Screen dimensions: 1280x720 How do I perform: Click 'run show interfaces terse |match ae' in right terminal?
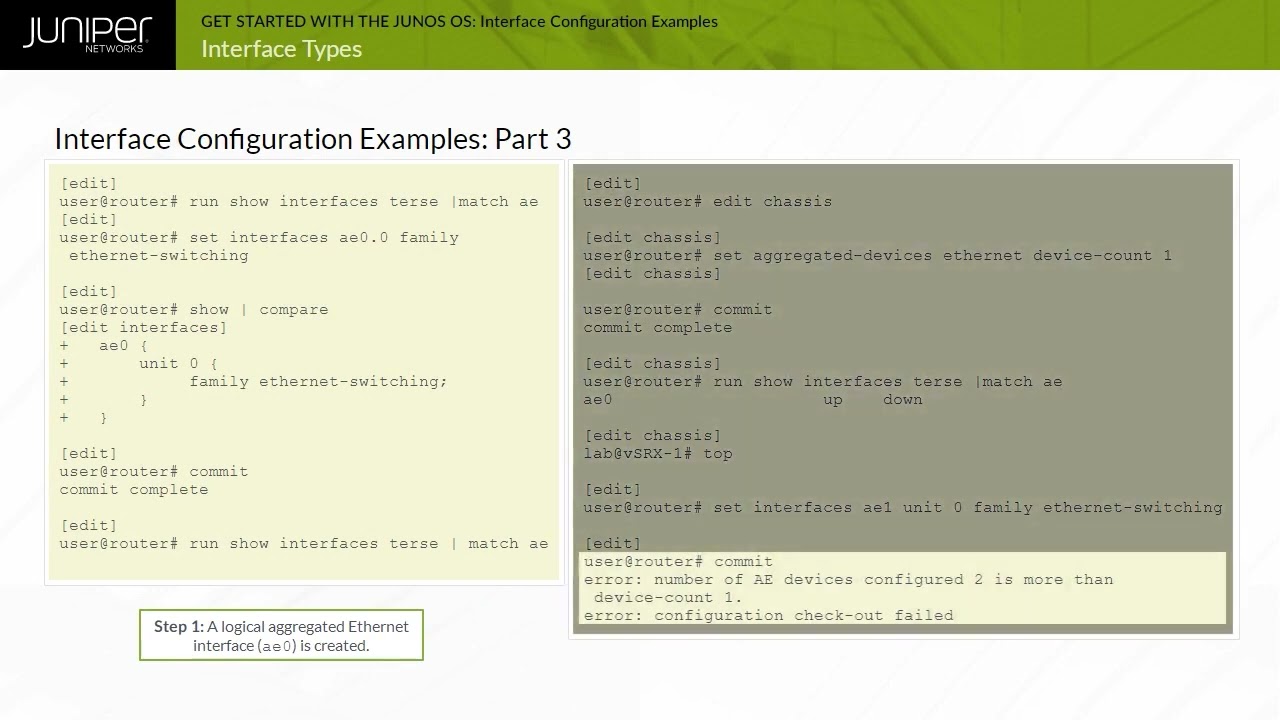[x=823, y=381]
